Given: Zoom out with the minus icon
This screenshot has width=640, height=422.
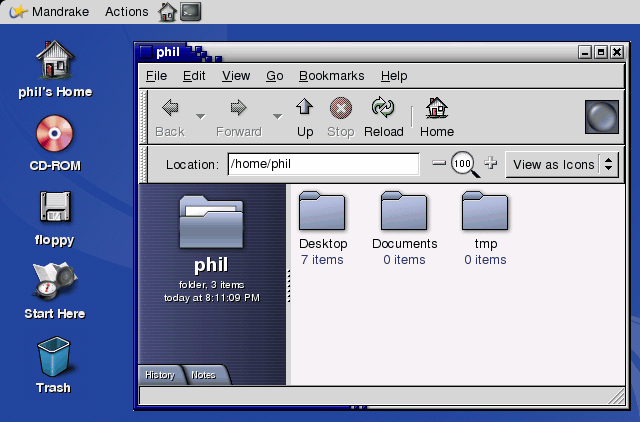Looking at the screenshot, I should (x=439, y=163).
